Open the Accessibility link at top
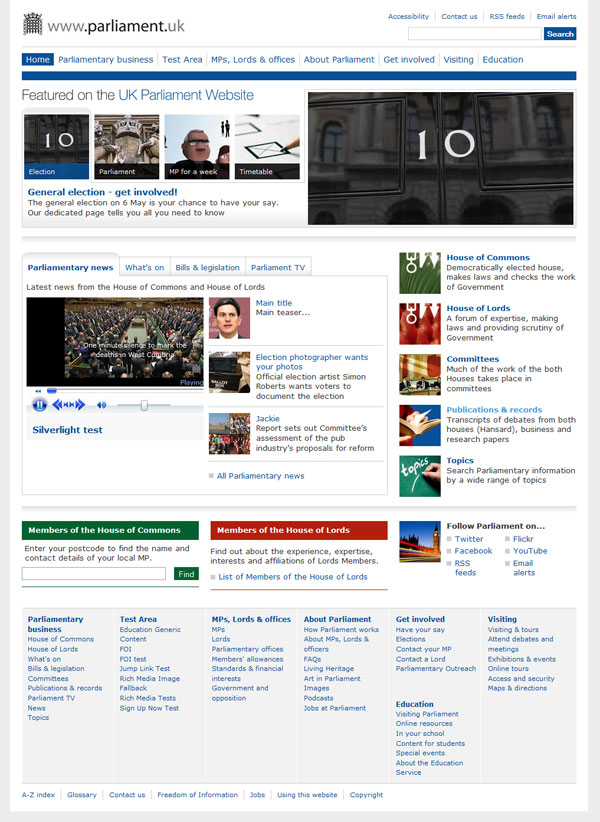Image resolution: width=600 pixels, height=822 pixels. (408, 16)
